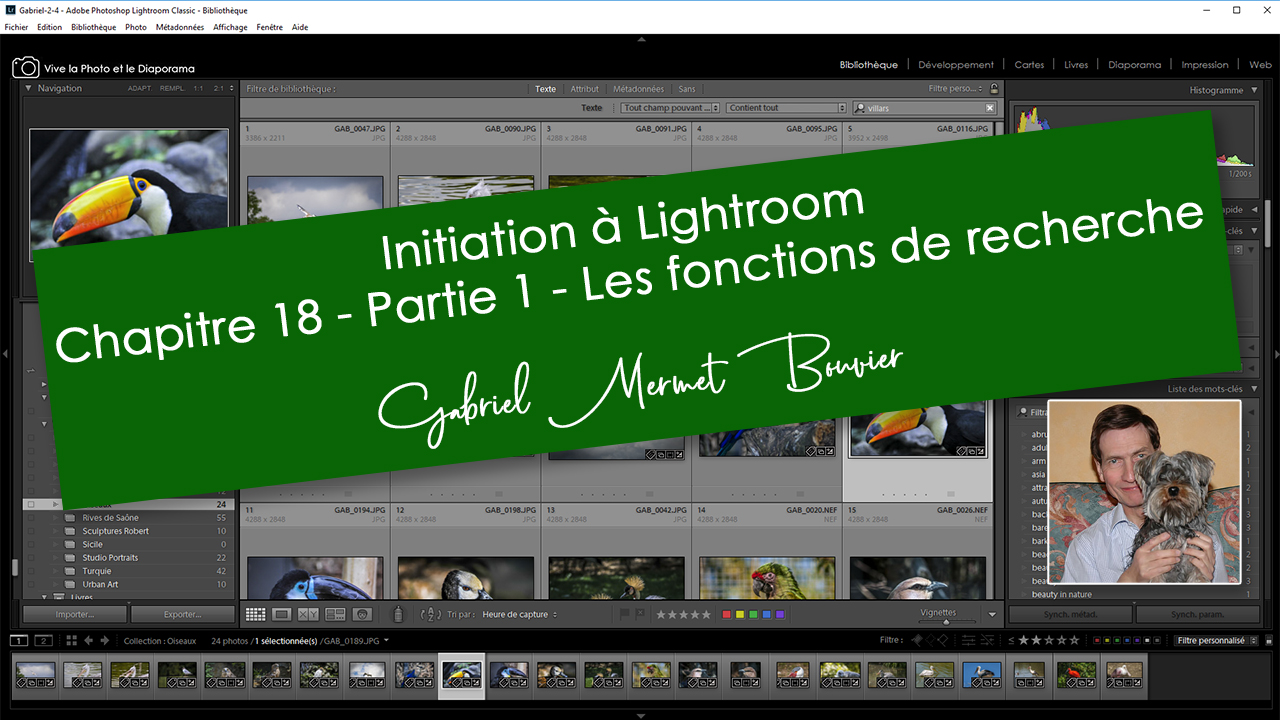Viewport: 1280px width, 720px height.
Task: Open people face view icon
Action: [362, 615]
